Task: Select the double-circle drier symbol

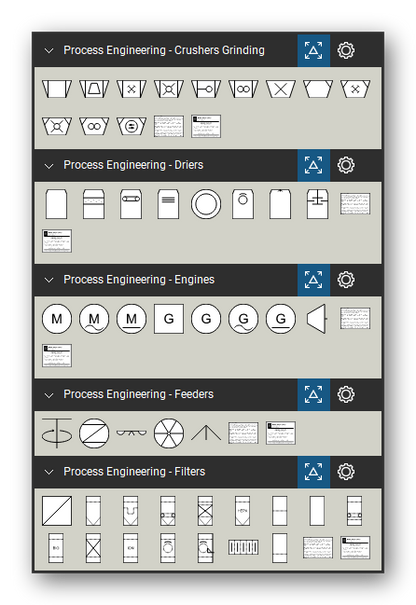Action: [206, 204]
